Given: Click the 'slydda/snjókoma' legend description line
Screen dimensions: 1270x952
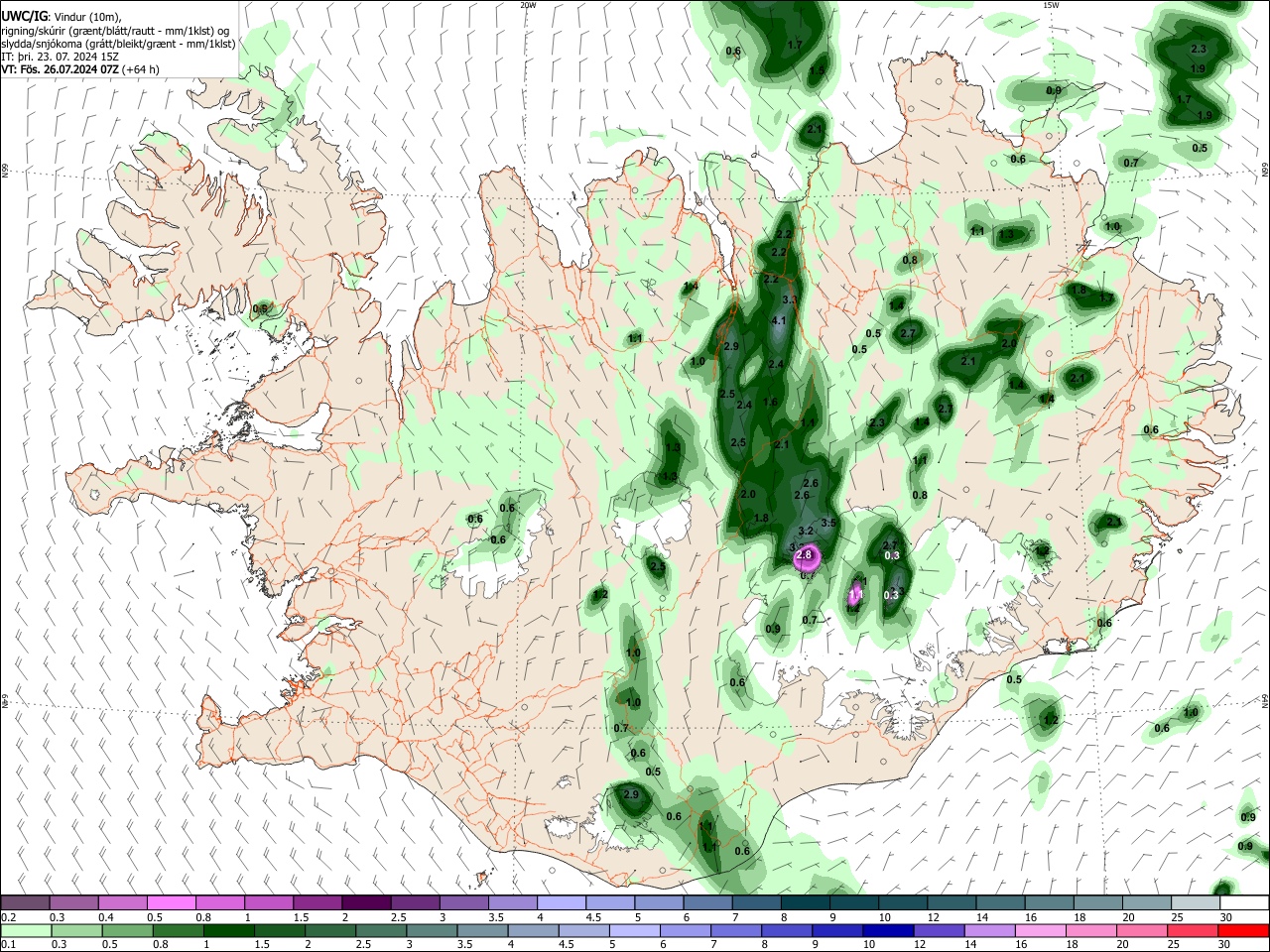Looking at the screenshot, I should pos(118,44).
